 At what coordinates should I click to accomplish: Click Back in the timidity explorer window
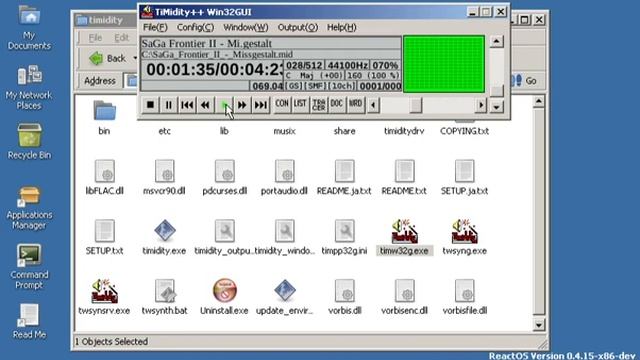(108, 58)
